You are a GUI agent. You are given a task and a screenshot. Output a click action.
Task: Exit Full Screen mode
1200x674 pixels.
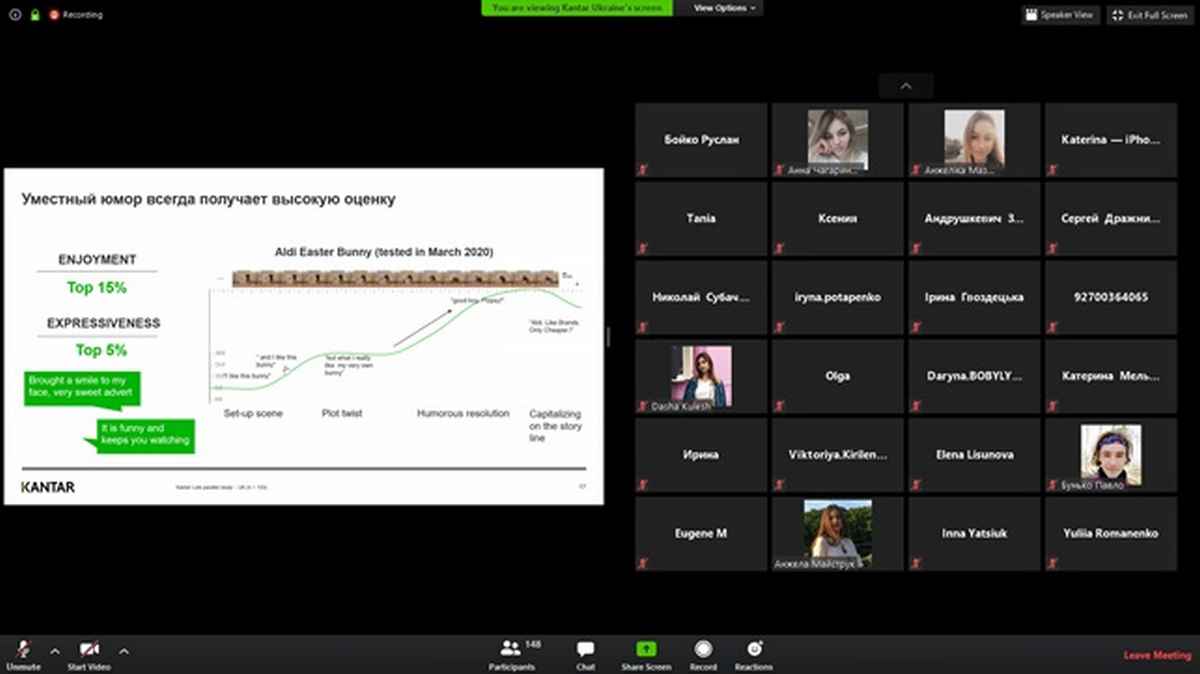[x=1149, y=15]
